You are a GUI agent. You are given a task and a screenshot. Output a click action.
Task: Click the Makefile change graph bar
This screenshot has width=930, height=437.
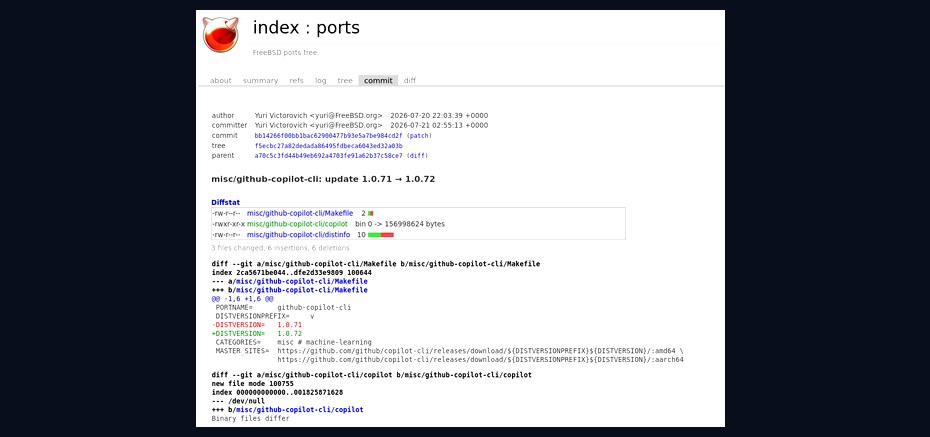(x=371, y=213)
